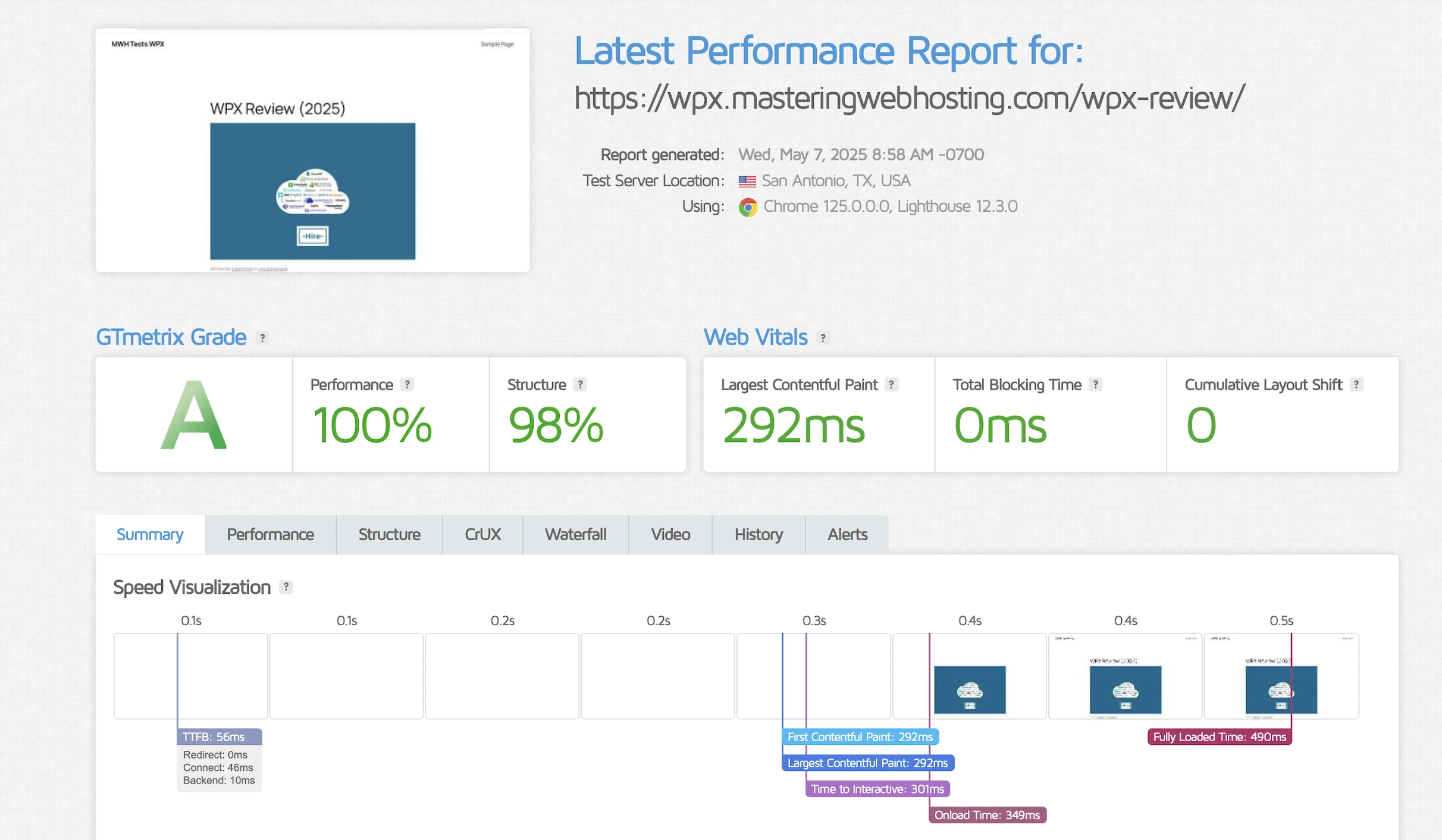Open the Structure score help icon
The image size is (1442, 840).
coord(580,385)
